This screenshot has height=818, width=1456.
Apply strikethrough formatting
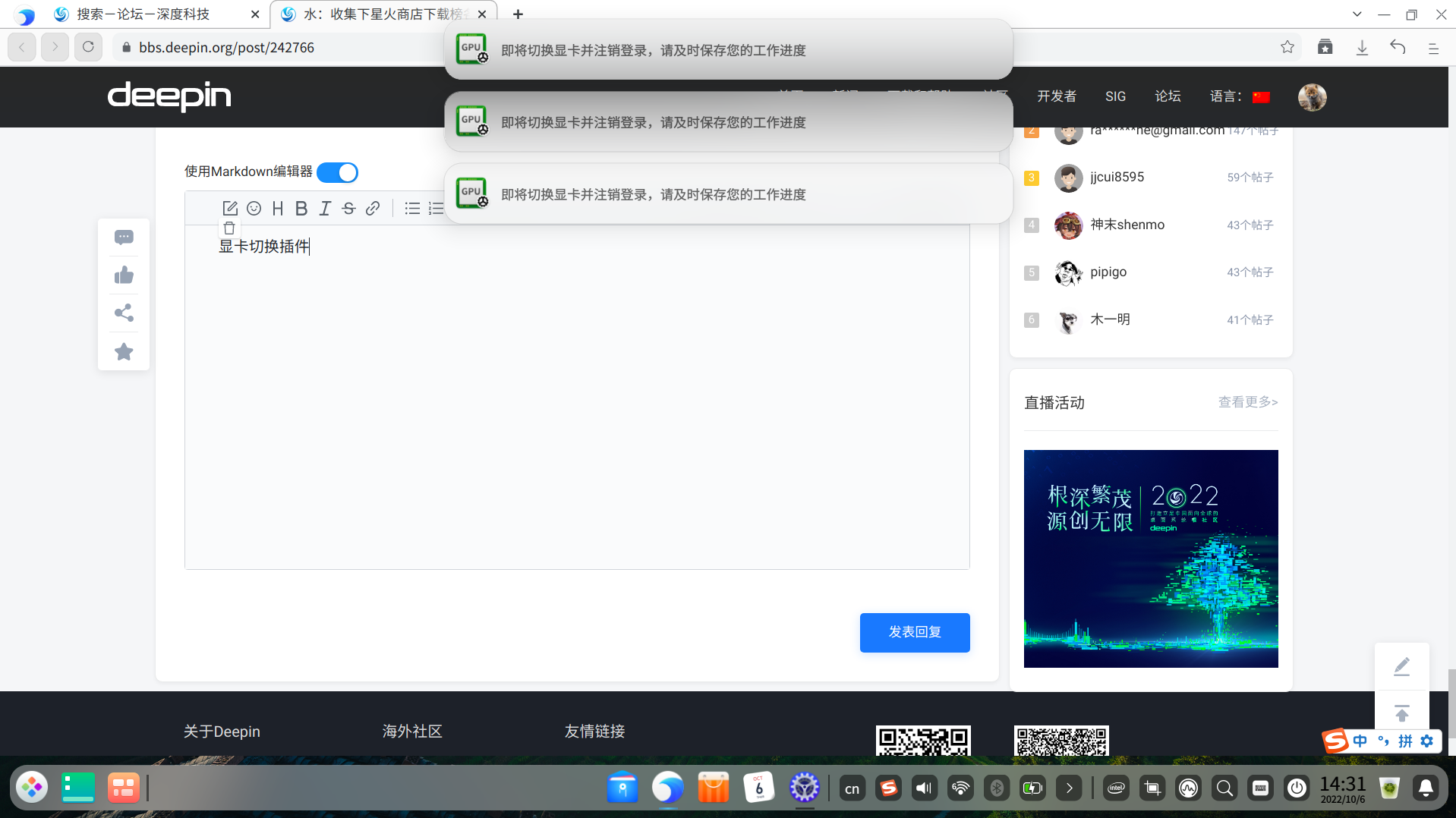pyautogui.click(x=348, y=208)
